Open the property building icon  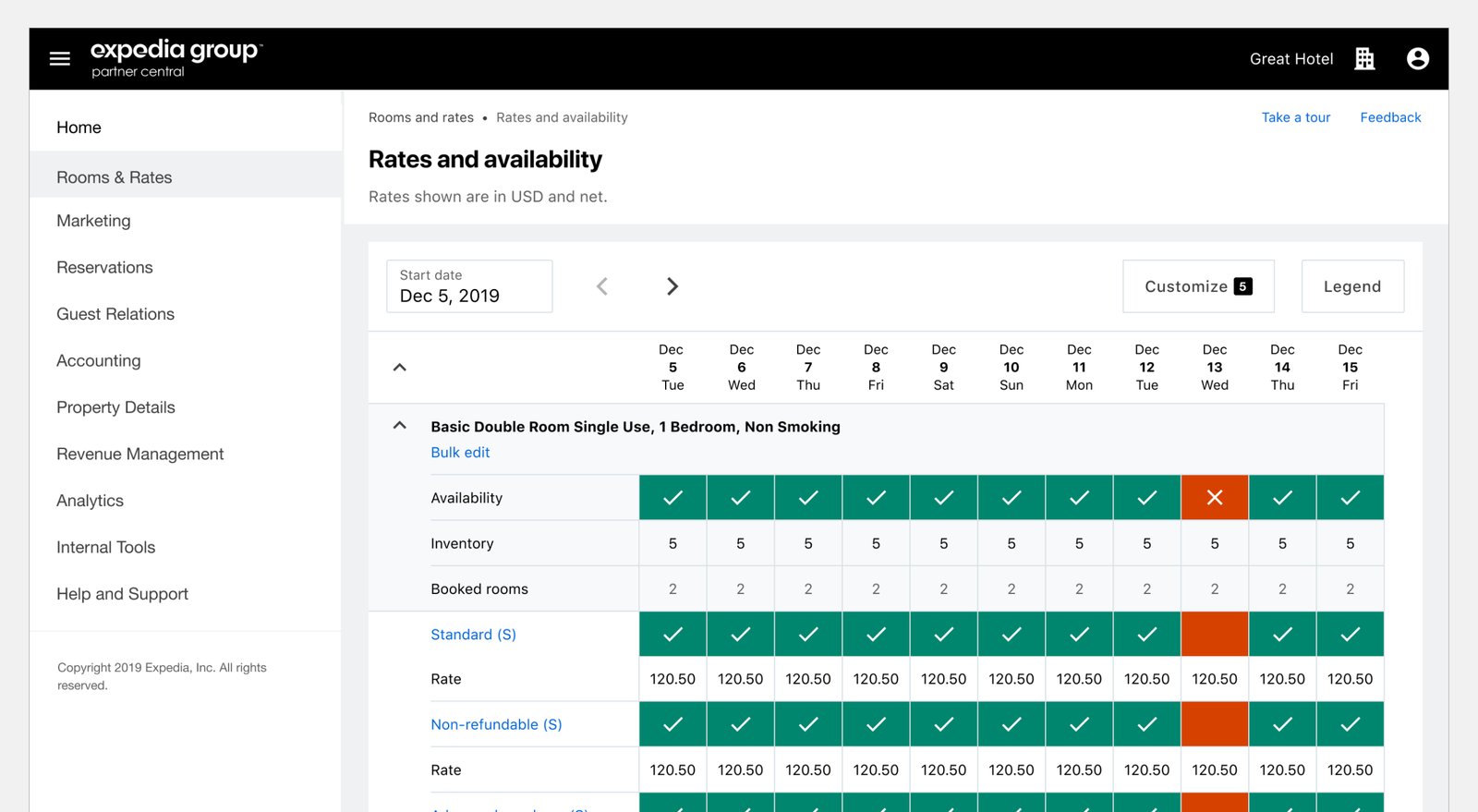click(1364, 59)
